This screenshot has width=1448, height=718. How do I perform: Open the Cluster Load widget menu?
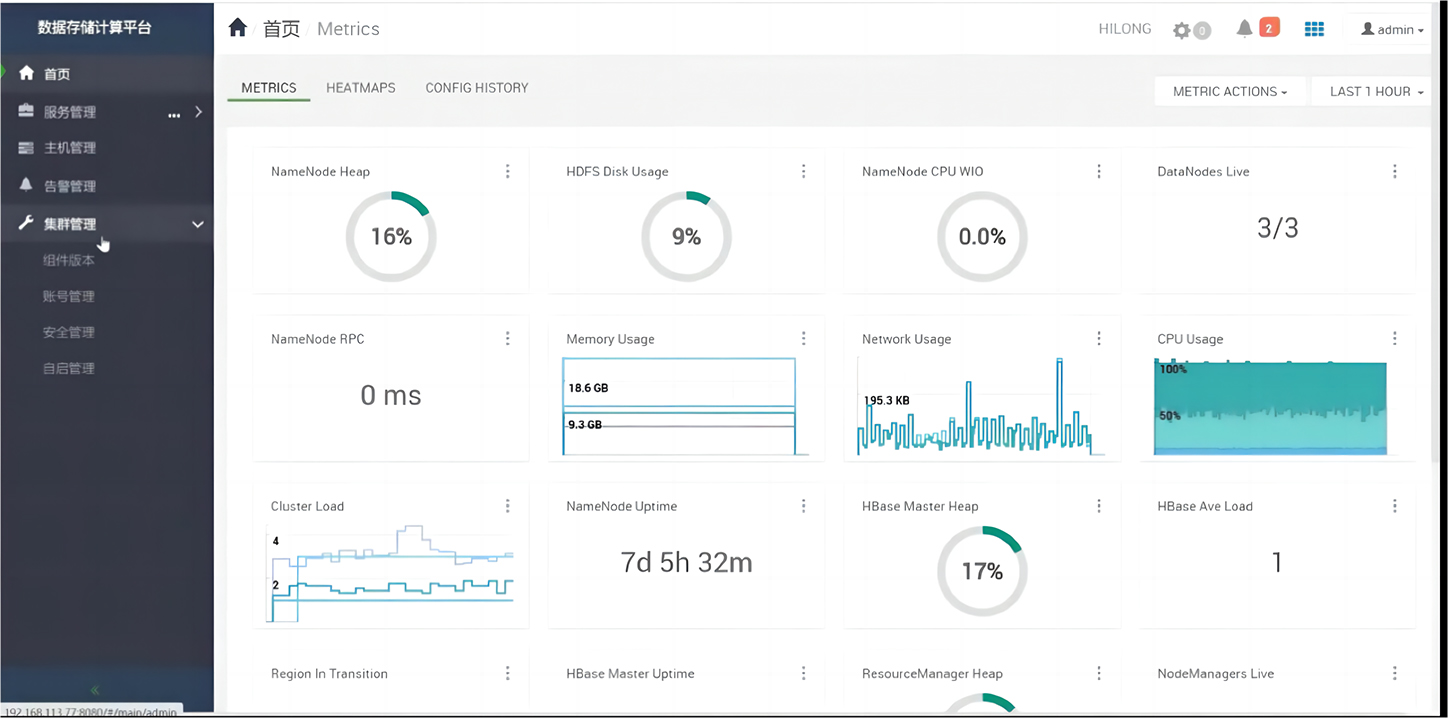coord(508,506)
